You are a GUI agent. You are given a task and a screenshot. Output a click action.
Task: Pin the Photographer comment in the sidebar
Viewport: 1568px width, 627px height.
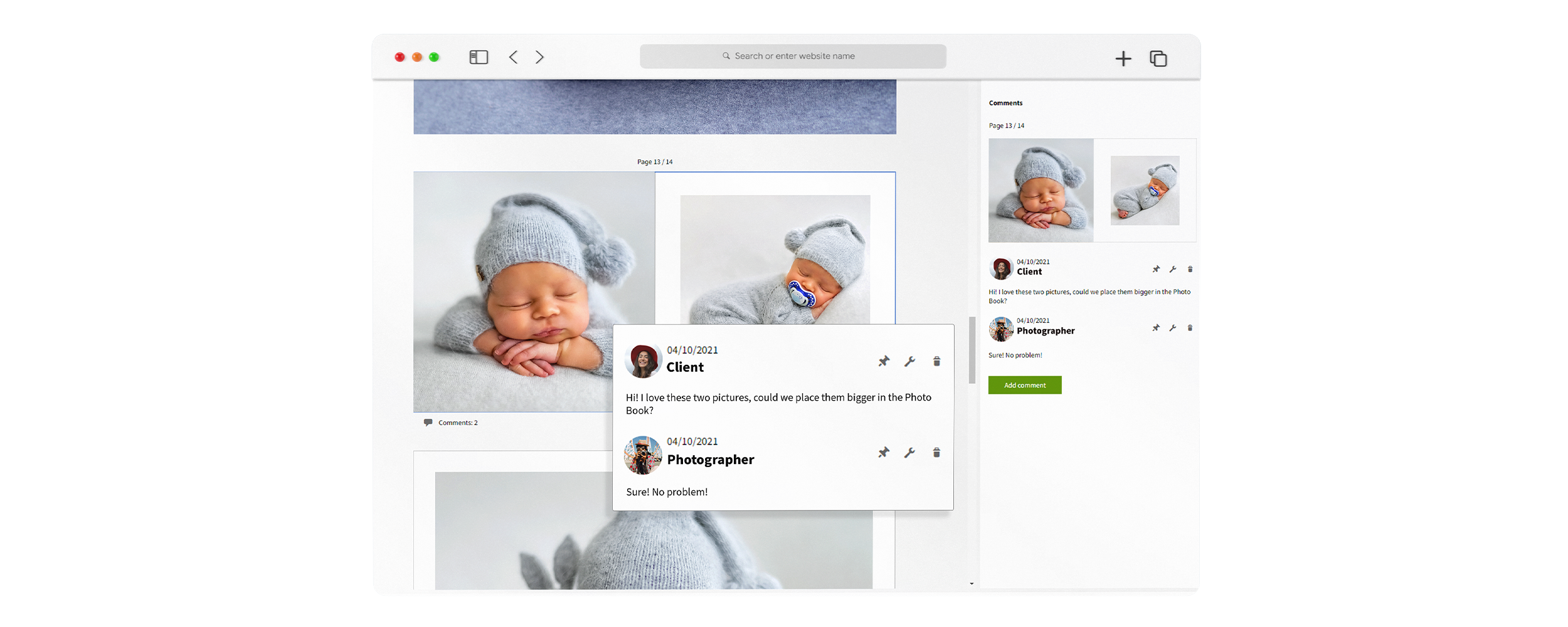pyautogui.click(x=1156, y=327)
